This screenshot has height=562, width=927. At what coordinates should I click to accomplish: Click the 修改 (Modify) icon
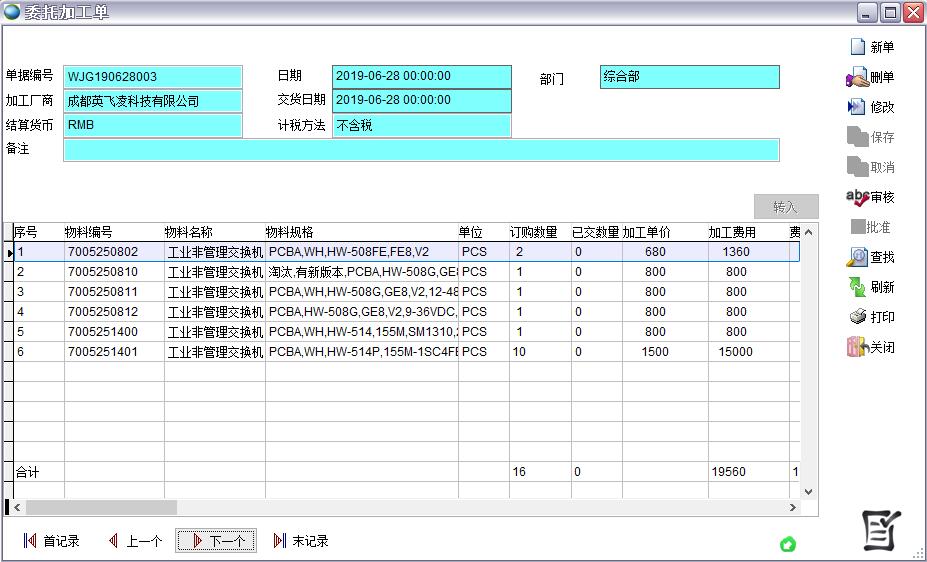(x=857, y=107)
